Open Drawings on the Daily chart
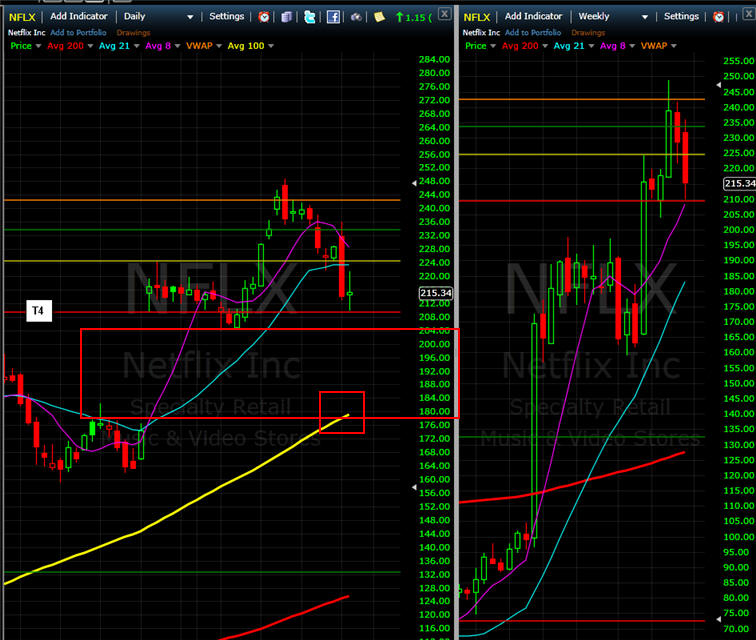Screen dimensions: 756x640 coord(133,33)
